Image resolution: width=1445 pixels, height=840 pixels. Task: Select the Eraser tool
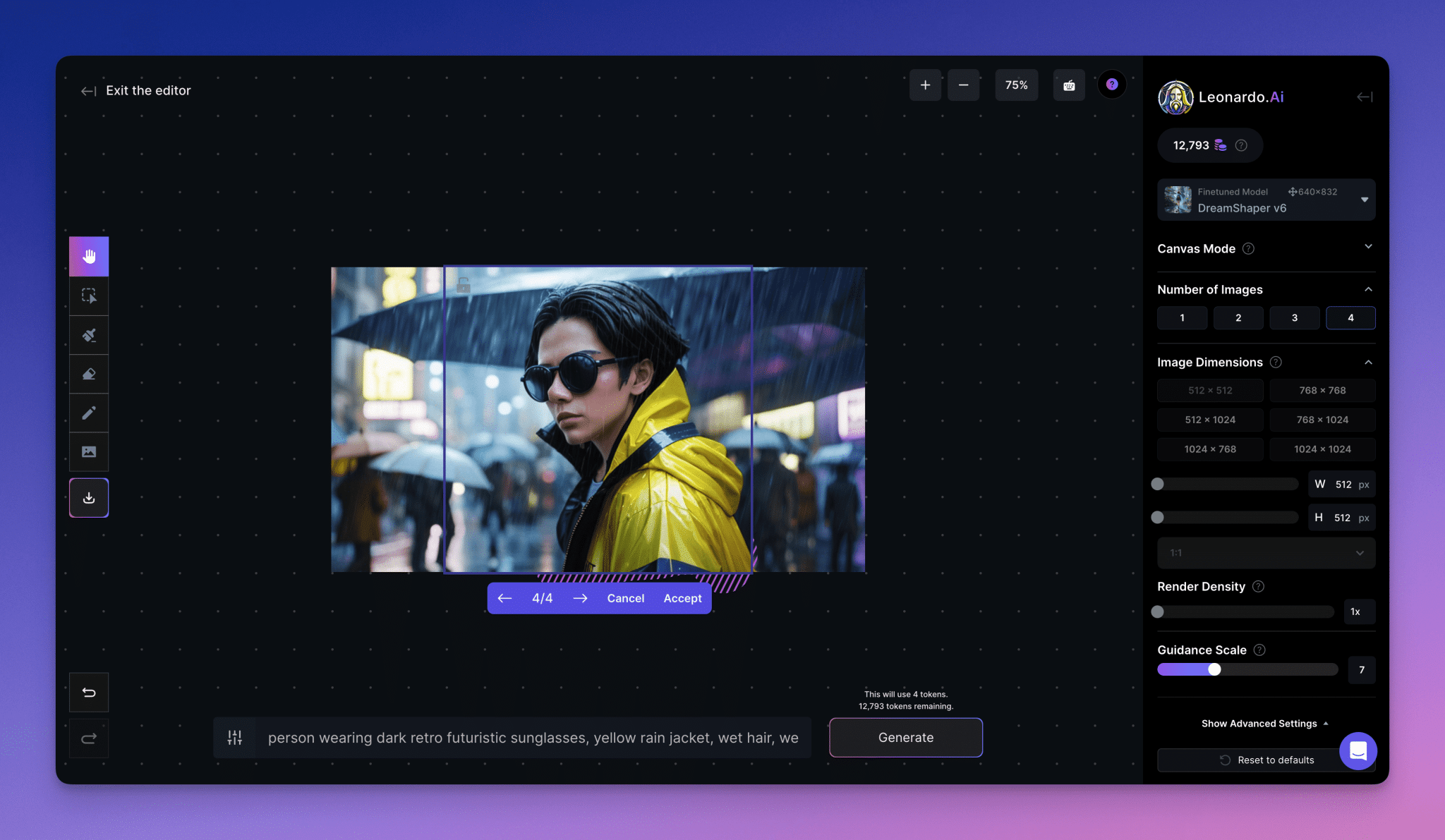(89, 374)
